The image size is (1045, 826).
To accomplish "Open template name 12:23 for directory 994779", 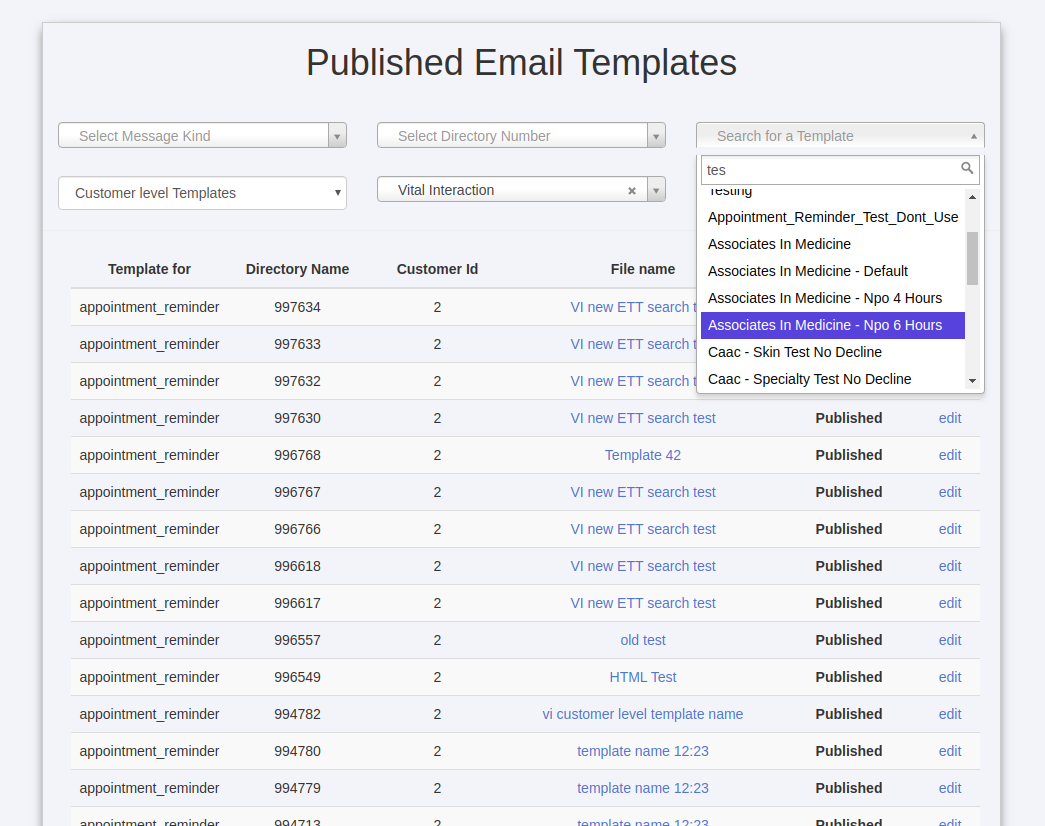I will 642,788.
